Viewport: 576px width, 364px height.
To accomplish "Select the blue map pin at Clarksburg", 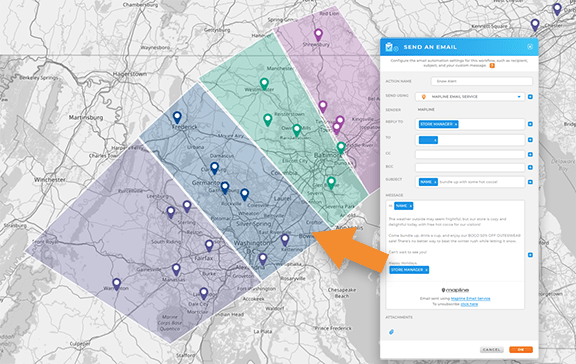I will pos(215,169).
